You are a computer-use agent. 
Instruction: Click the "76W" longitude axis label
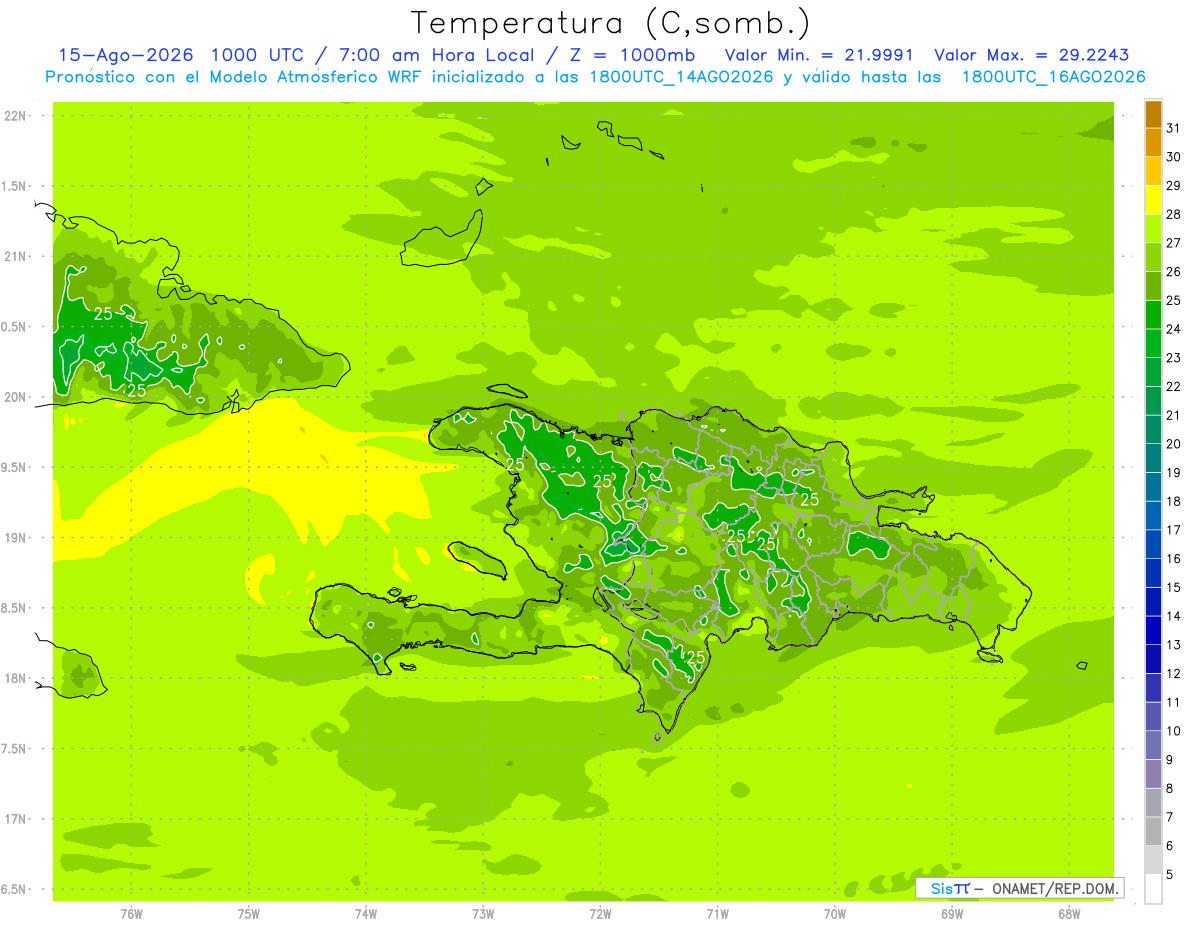(x=131, y=914)
